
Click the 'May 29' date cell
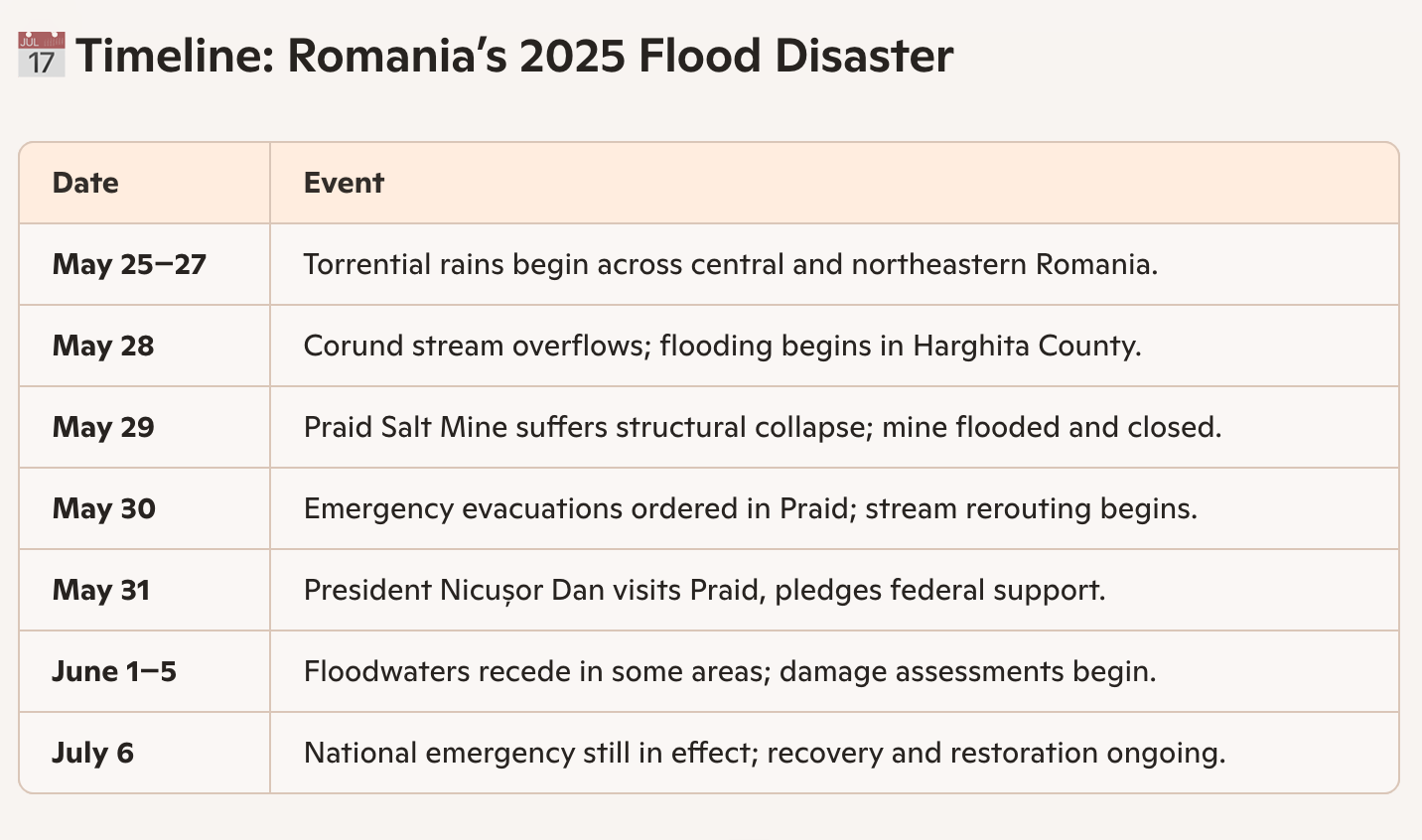tap(103, 427)
